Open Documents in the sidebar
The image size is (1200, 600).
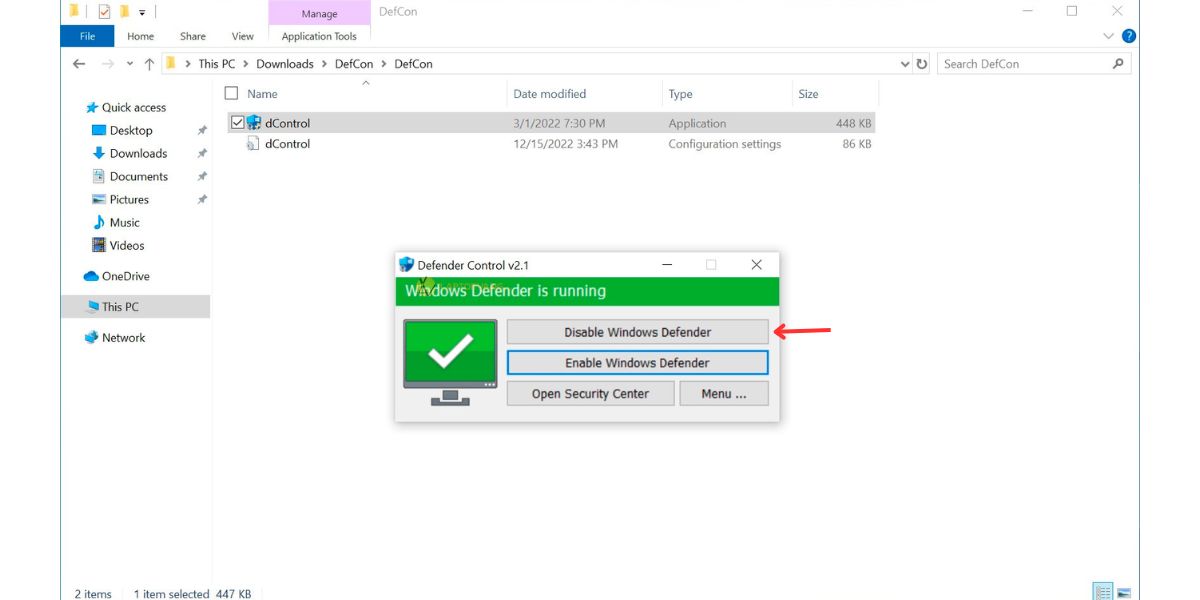(x=139, y=176)
